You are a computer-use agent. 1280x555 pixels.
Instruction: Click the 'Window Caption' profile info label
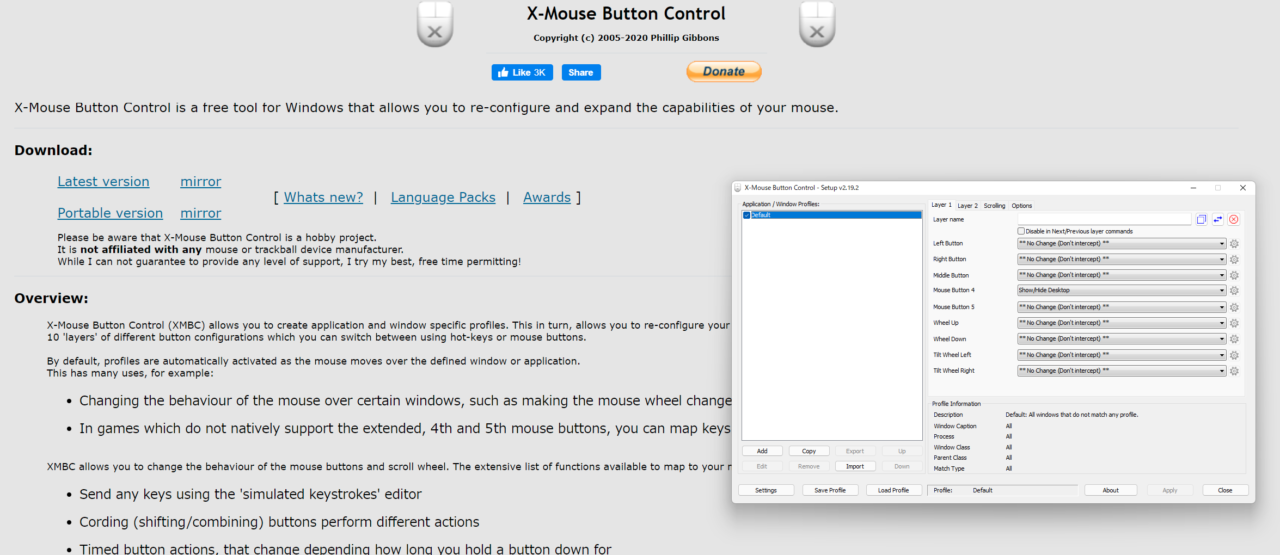tap(955, 426)
